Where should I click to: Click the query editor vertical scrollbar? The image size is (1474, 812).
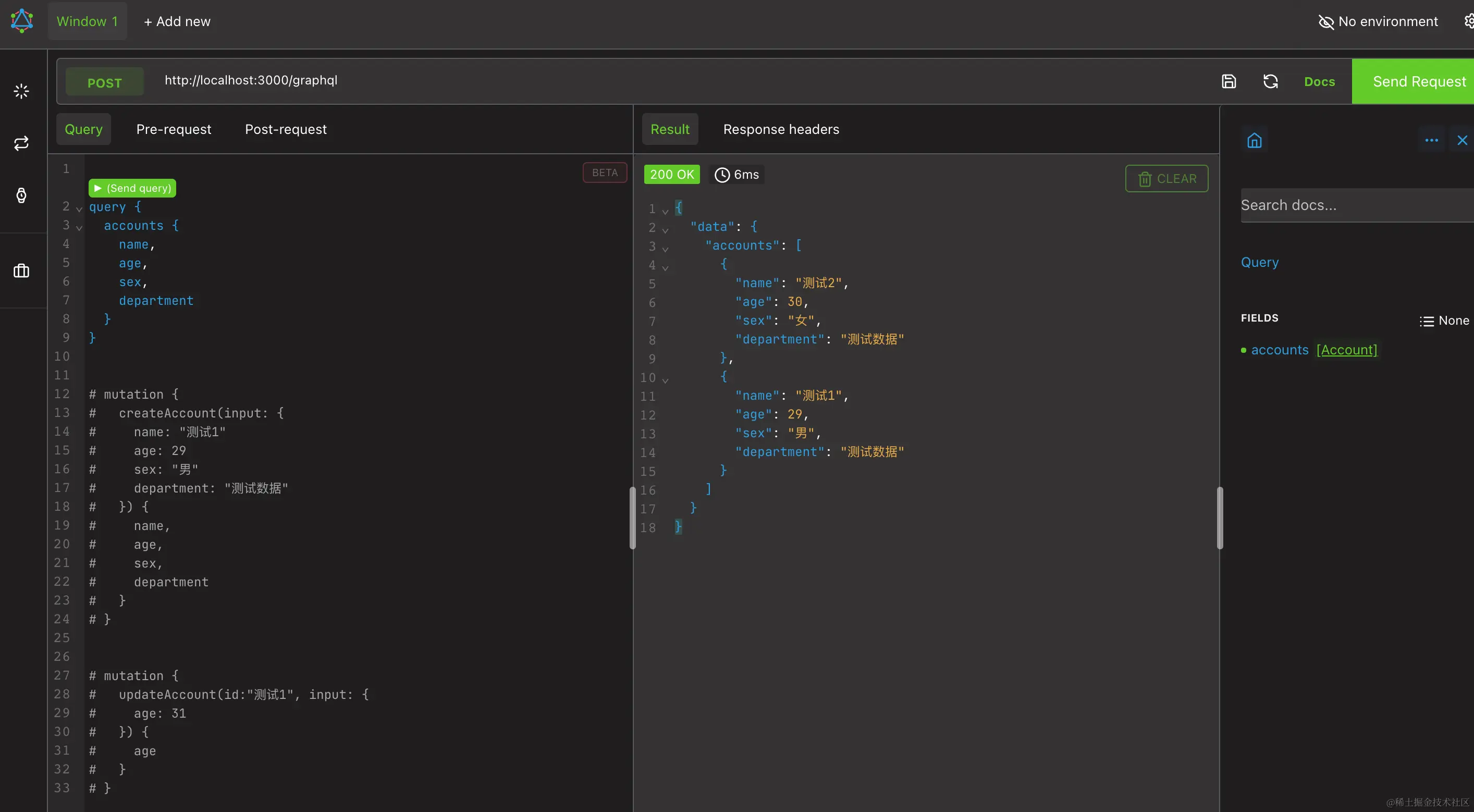[632, 518]
